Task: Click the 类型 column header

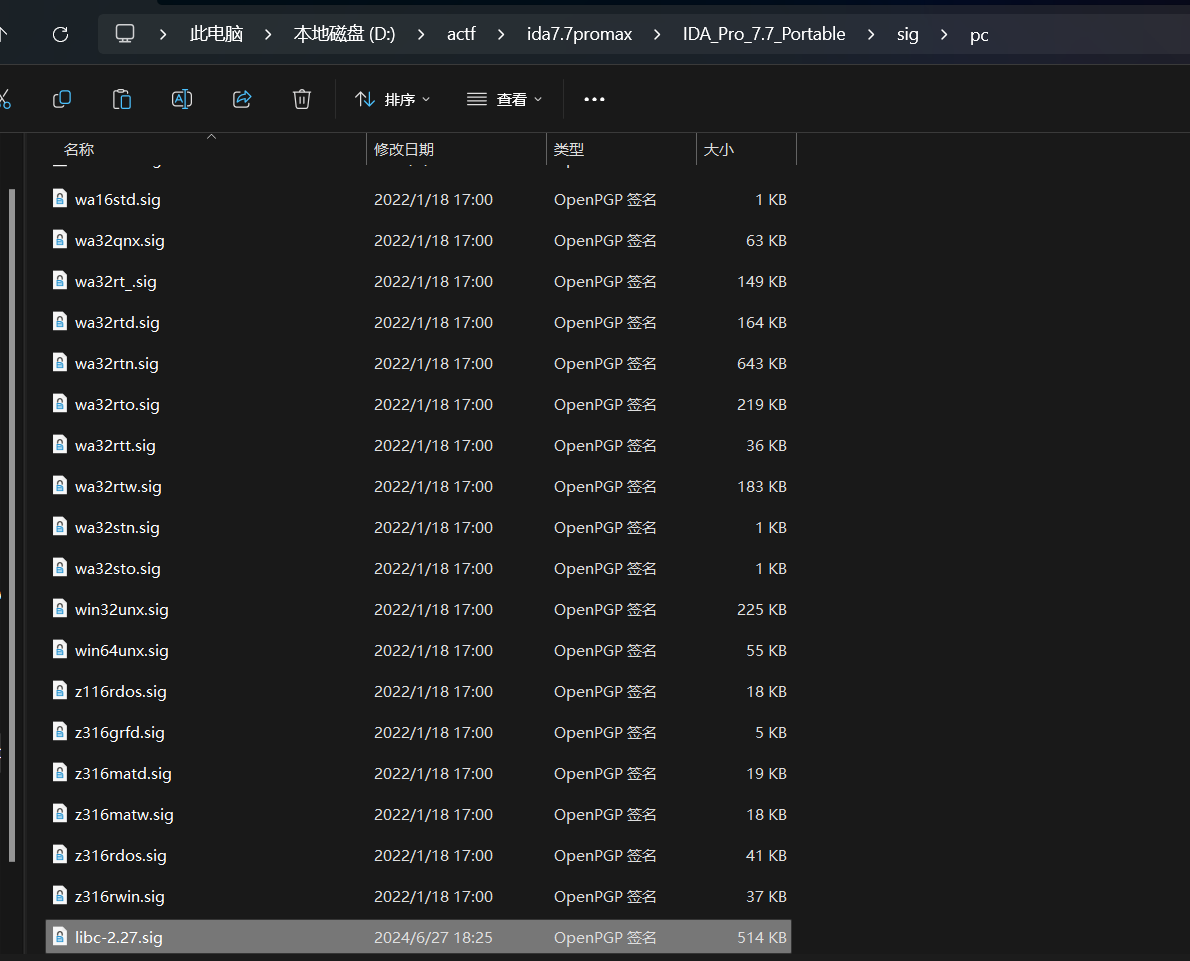Action: point(569,150)
